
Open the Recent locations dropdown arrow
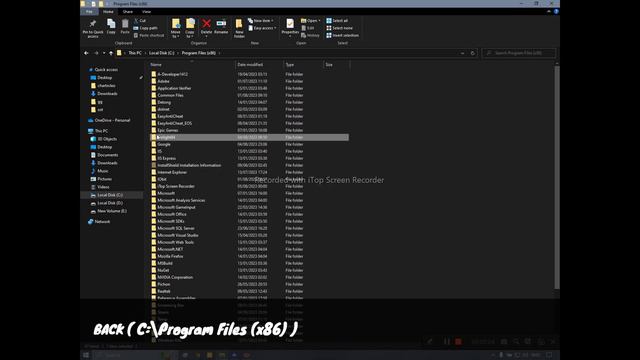coord(104,53)
